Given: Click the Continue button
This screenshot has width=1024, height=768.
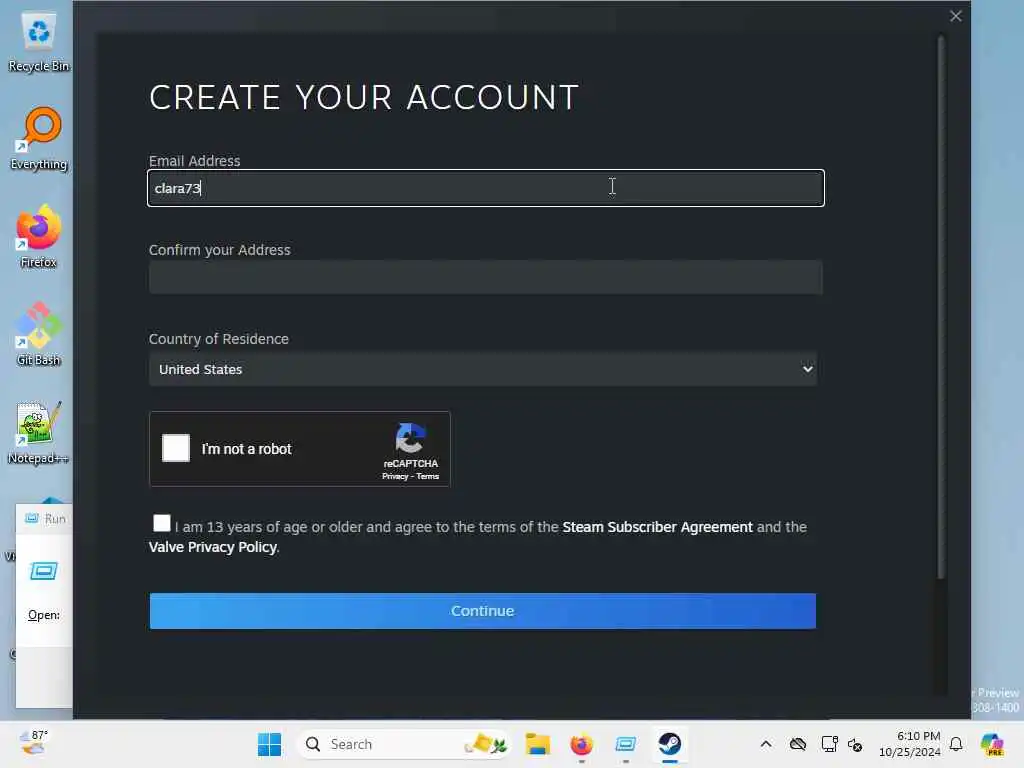Looking at the screenshot, I should (483, 611).
